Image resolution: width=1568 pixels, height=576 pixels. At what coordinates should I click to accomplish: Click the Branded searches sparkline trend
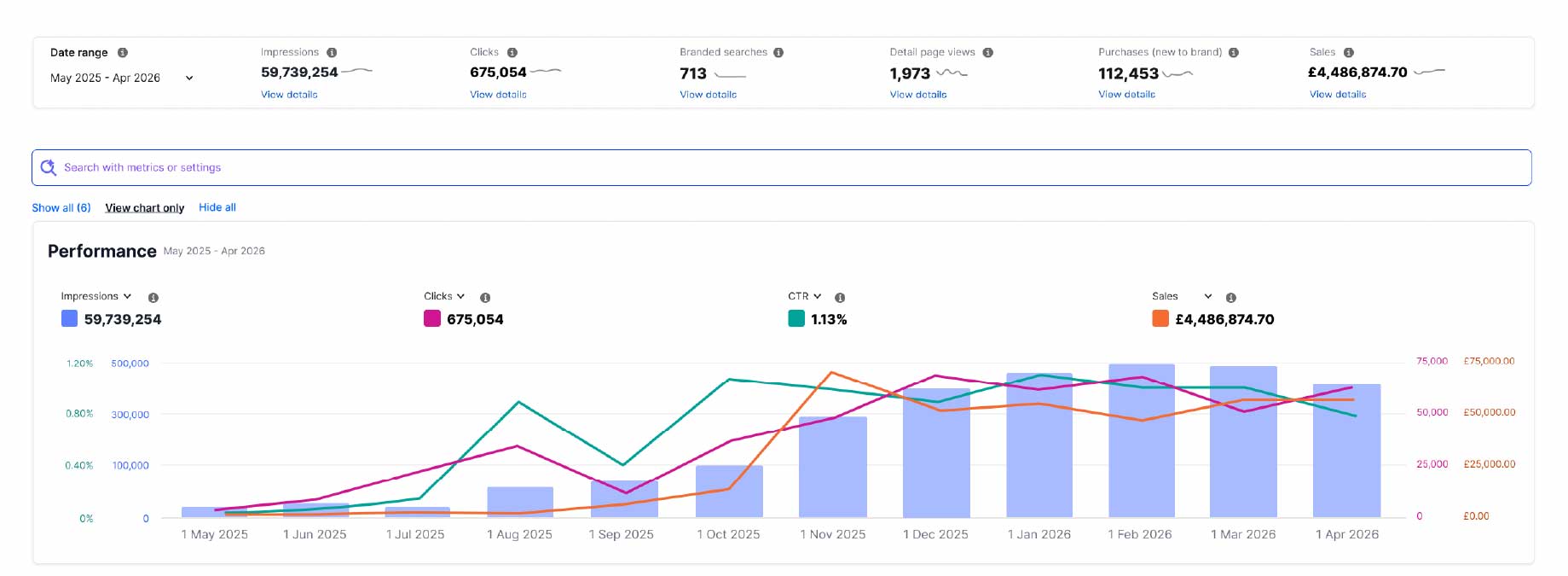(730, 75)
